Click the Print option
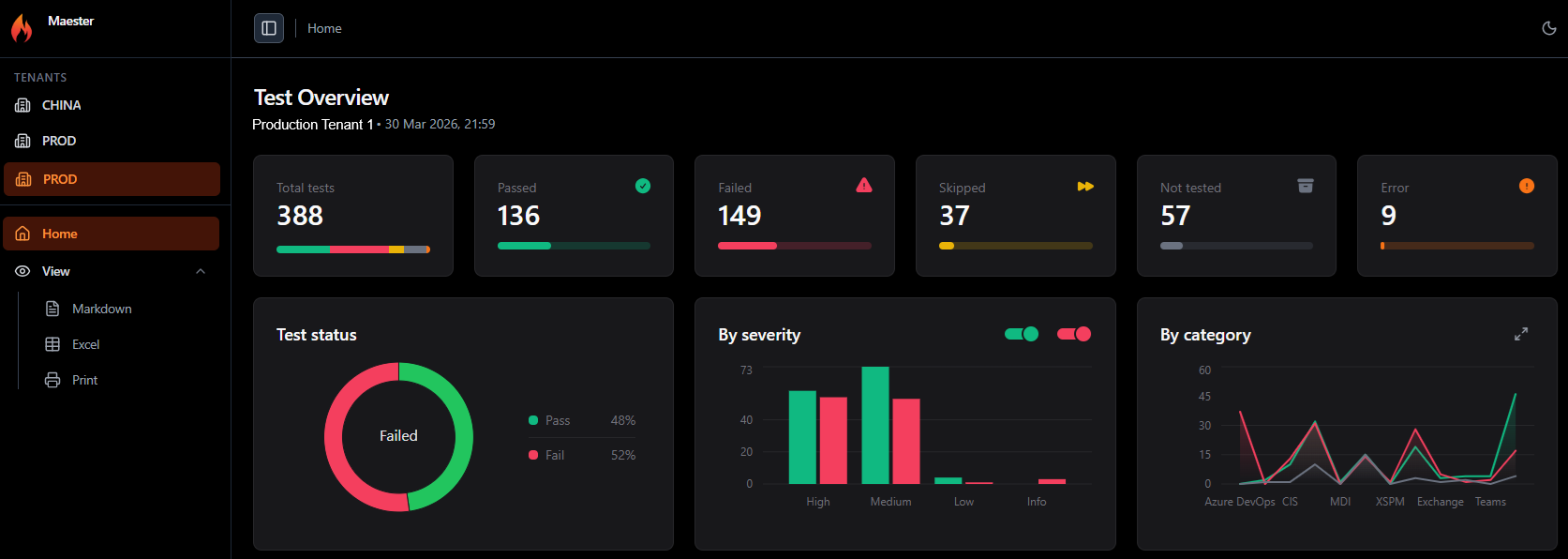 point(84,380)
